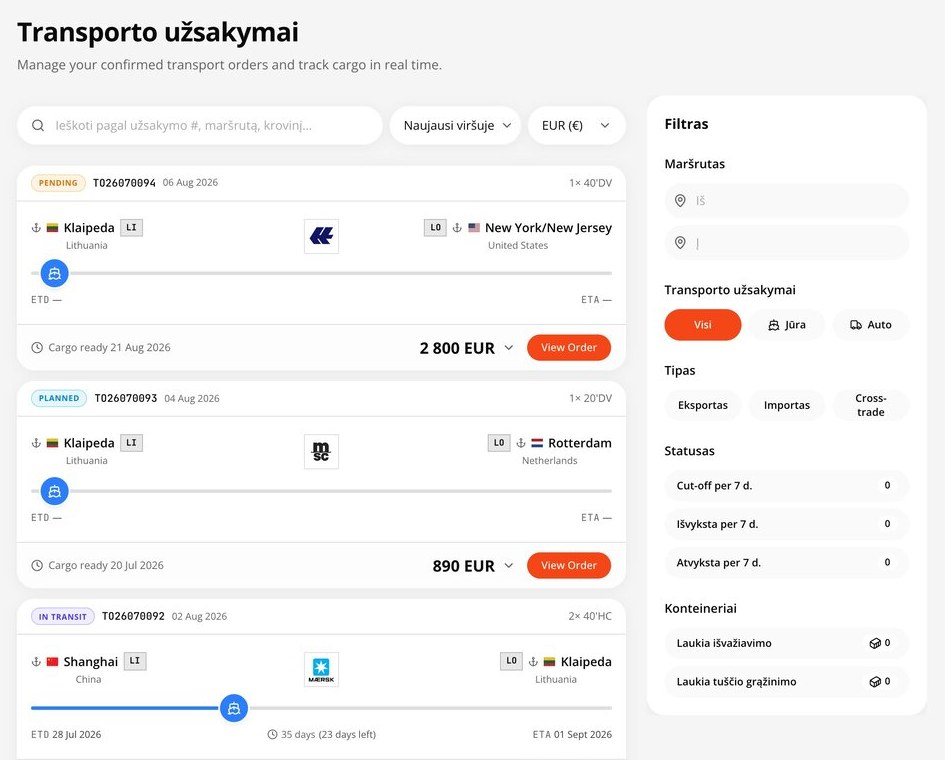Expand the 2 800 EUR price breakdown
Image resolution: width=945 pixels, height=760 pixels.
click(x=509, y=348)
